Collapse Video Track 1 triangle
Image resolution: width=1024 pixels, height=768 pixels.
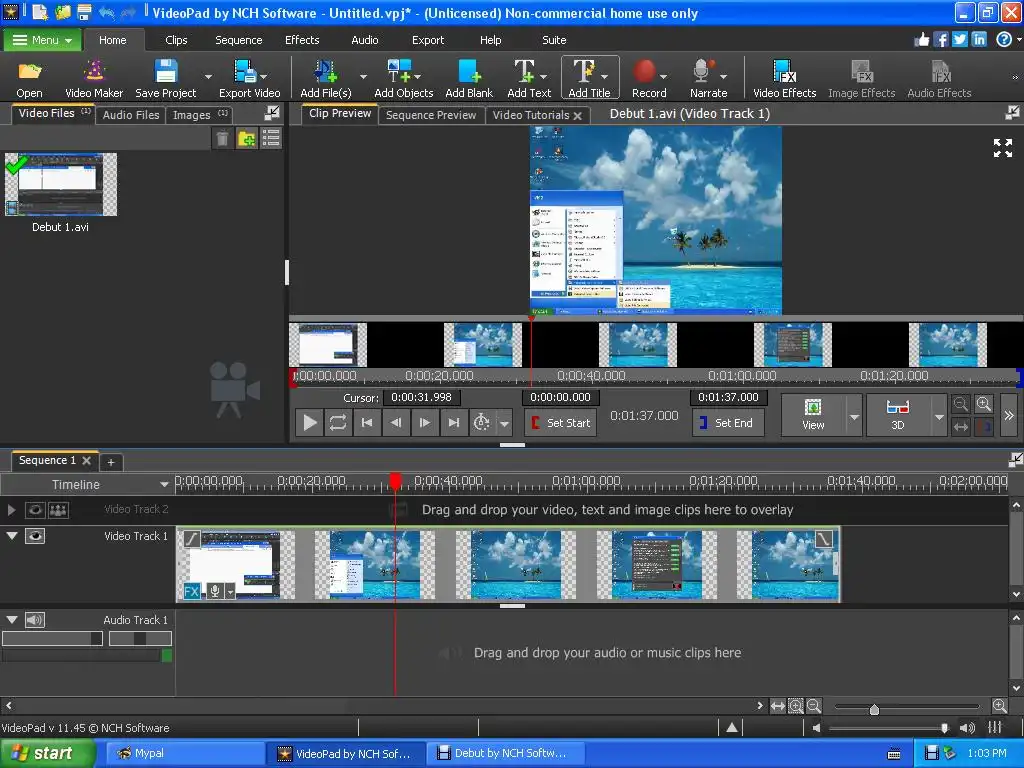point(12,536)
